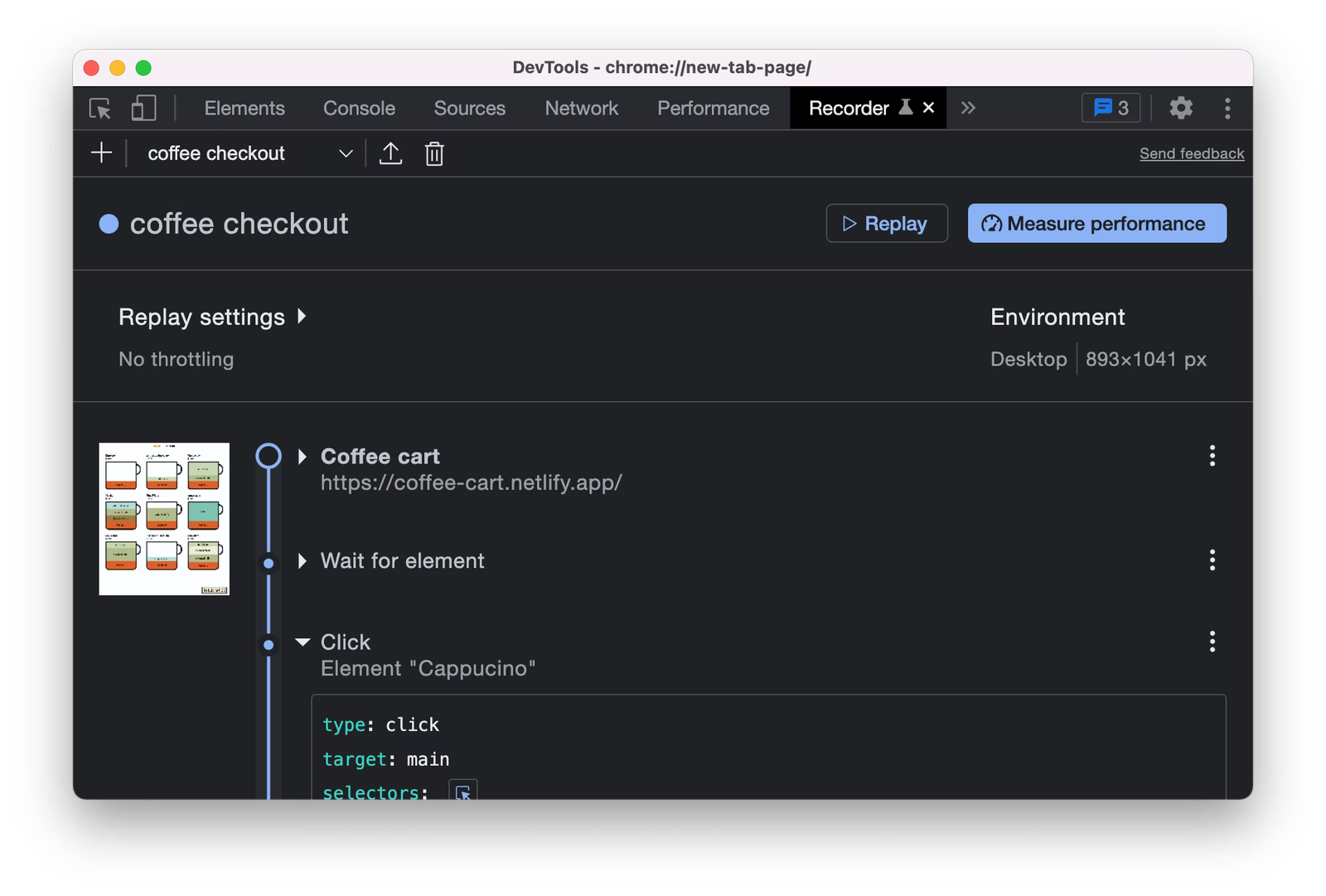Toggle the device toolbar icon
Screen dimensions: 1326x896
click(143, 108)
